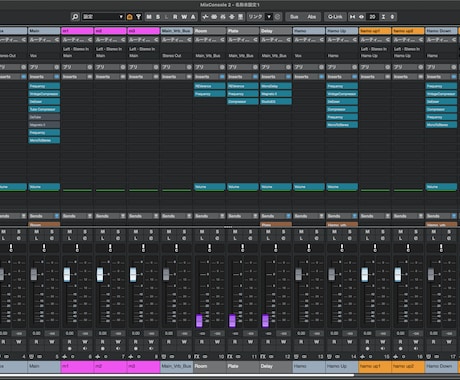Enable read automation on Hamo Up channel
Viewport: 460px width, 380px height.
click(334, 342)
